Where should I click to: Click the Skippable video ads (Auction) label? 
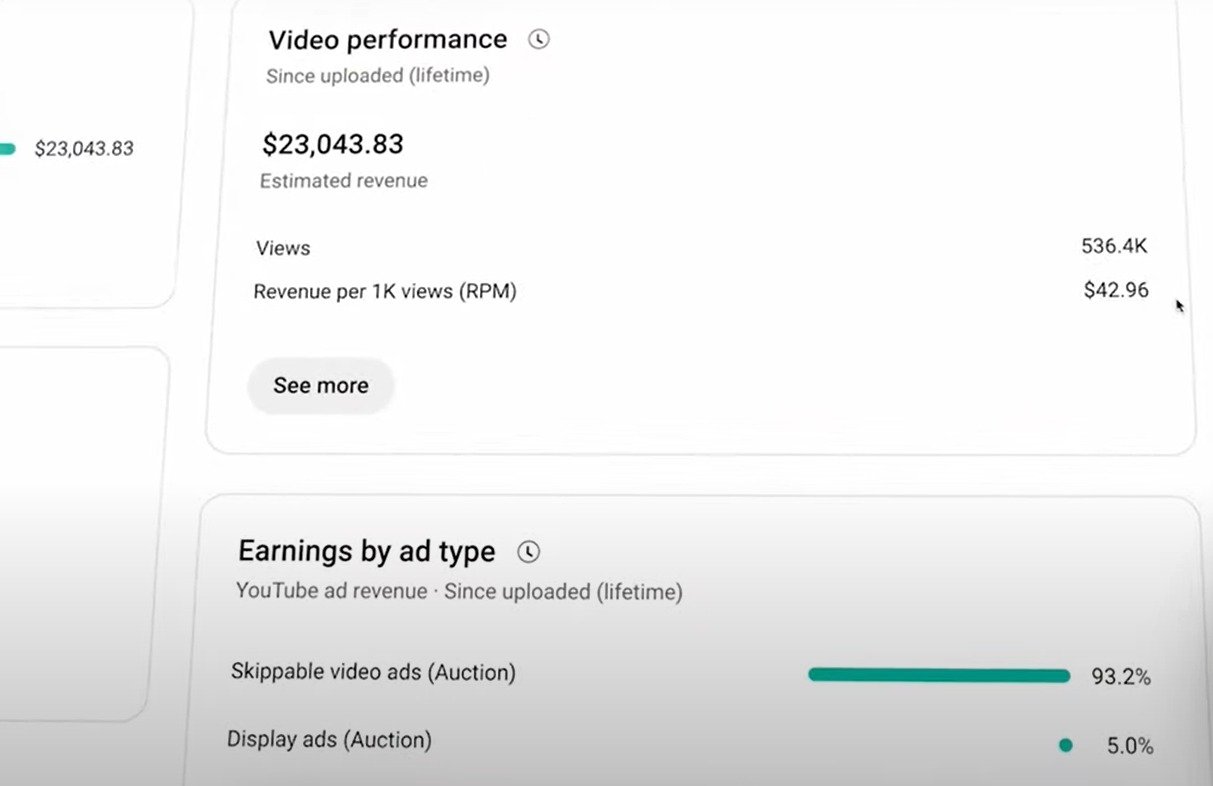click(x=373, y=672)
